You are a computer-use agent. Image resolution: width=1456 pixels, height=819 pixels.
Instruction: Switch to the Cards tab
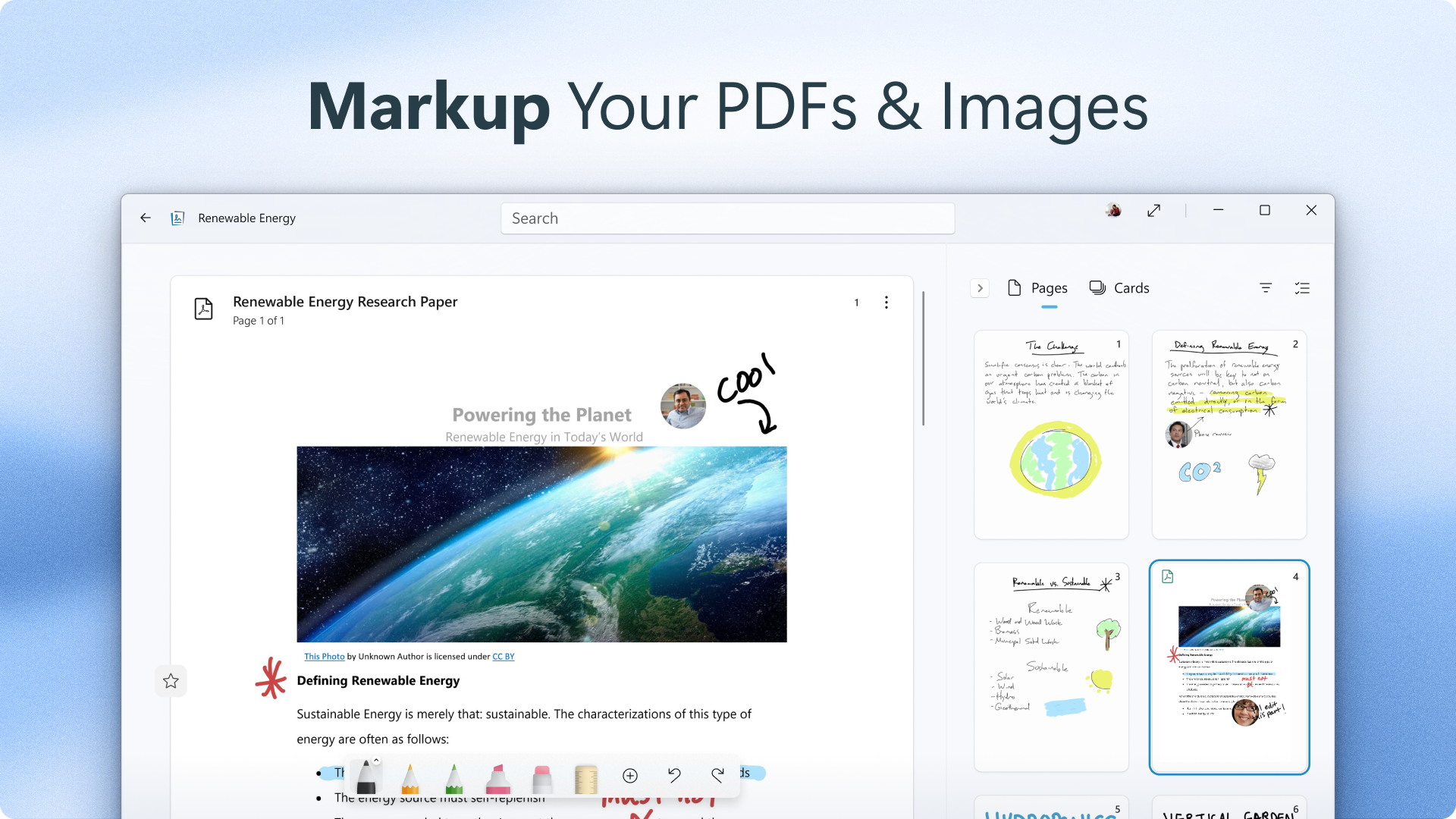1120,288
